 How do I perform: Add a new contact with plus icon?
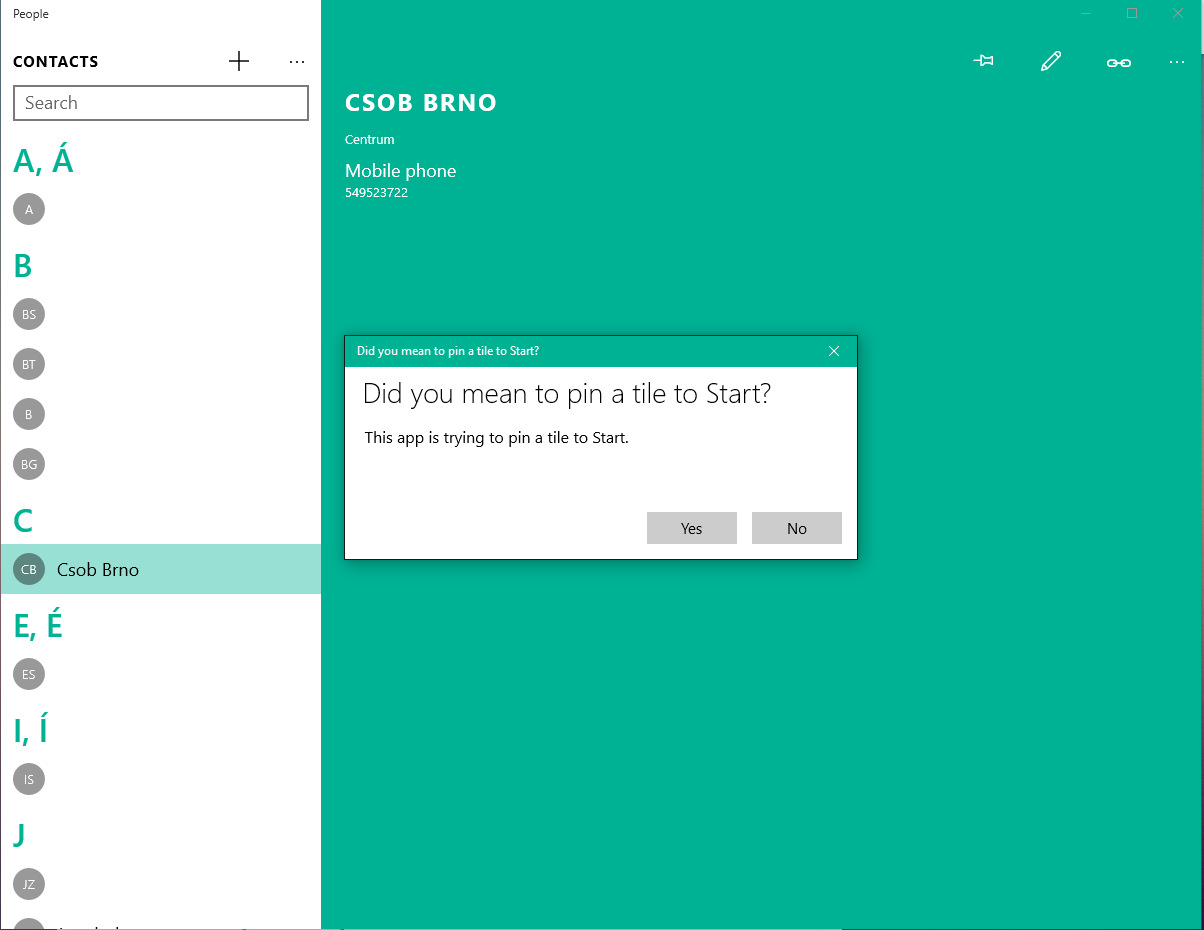click(x=238, y=62)
